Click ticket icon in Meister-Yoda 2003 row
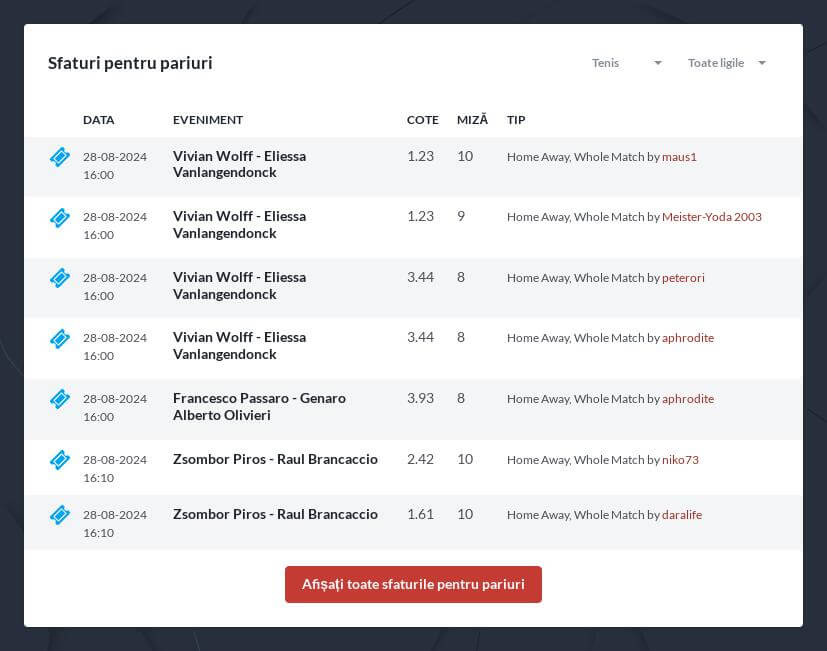The image size is (827, 651). [60, 217]
